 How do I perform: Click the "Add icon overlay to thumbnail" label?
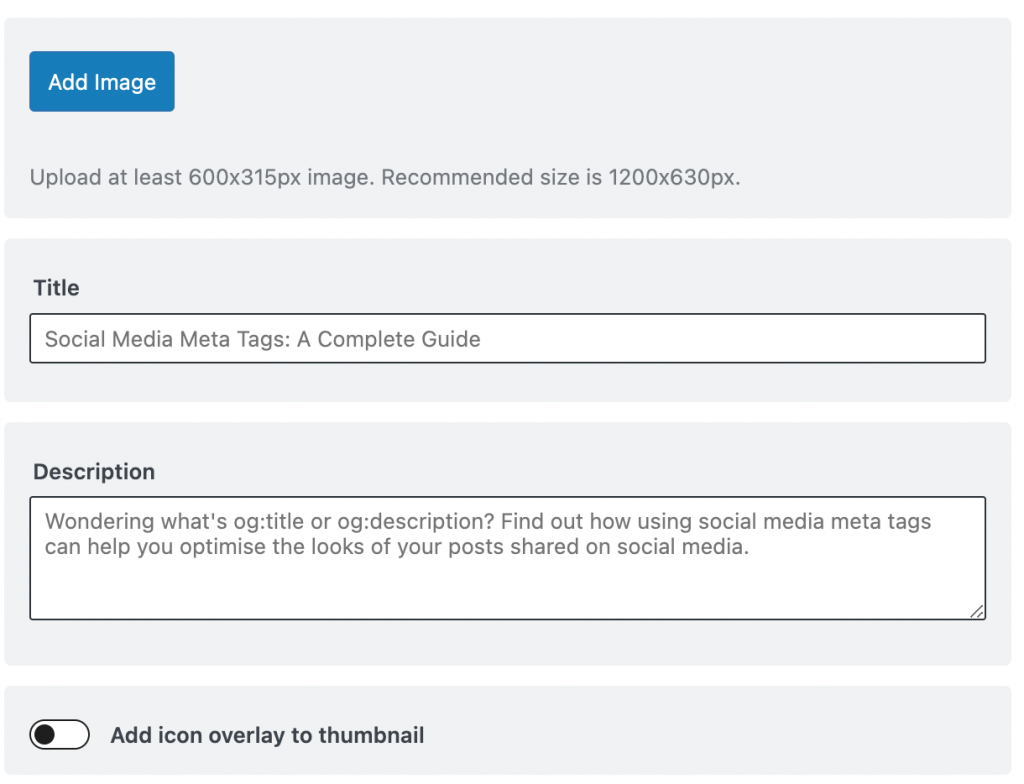pyautogui.click(x=267, y=735)
